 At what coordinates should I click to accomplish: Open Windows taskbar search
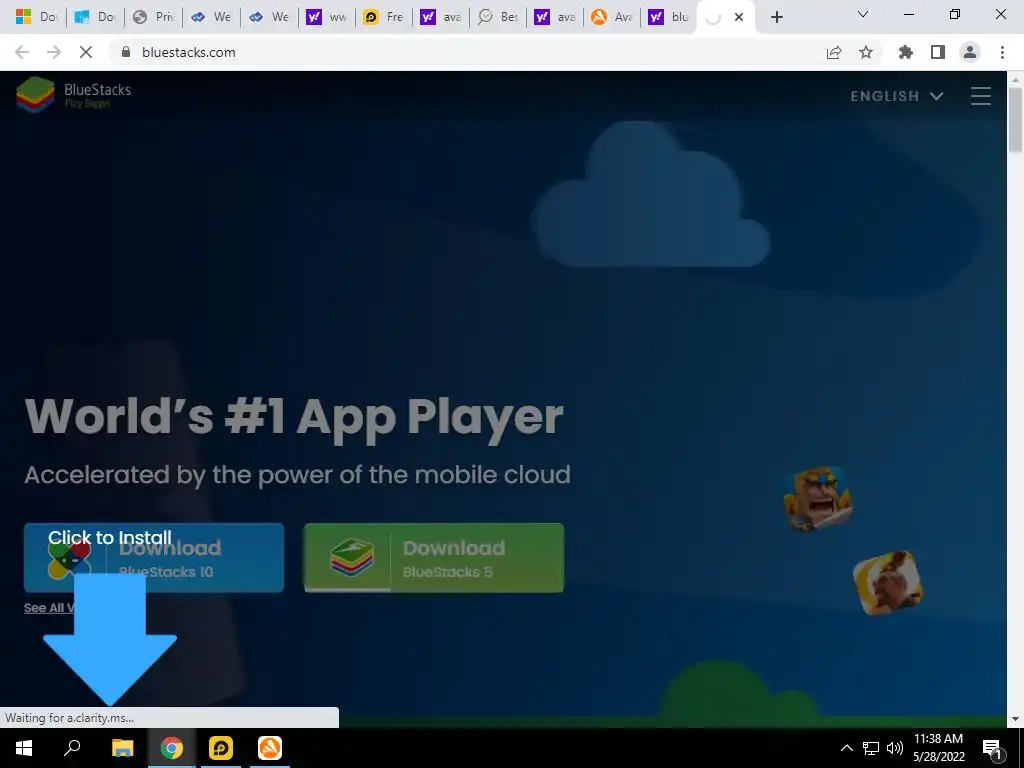tap(72, 748)
